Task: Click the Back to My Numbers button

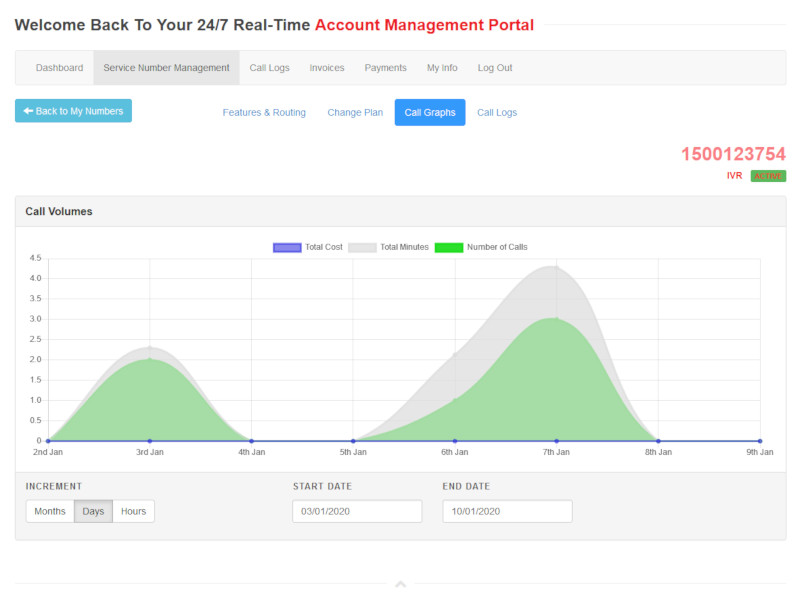Action: pyautogui.click(x=73, y=111)
